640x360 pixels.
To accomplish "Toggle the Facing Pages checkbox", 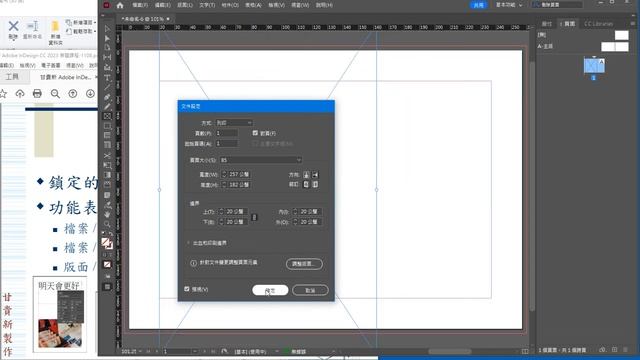I will click(255, 133).
